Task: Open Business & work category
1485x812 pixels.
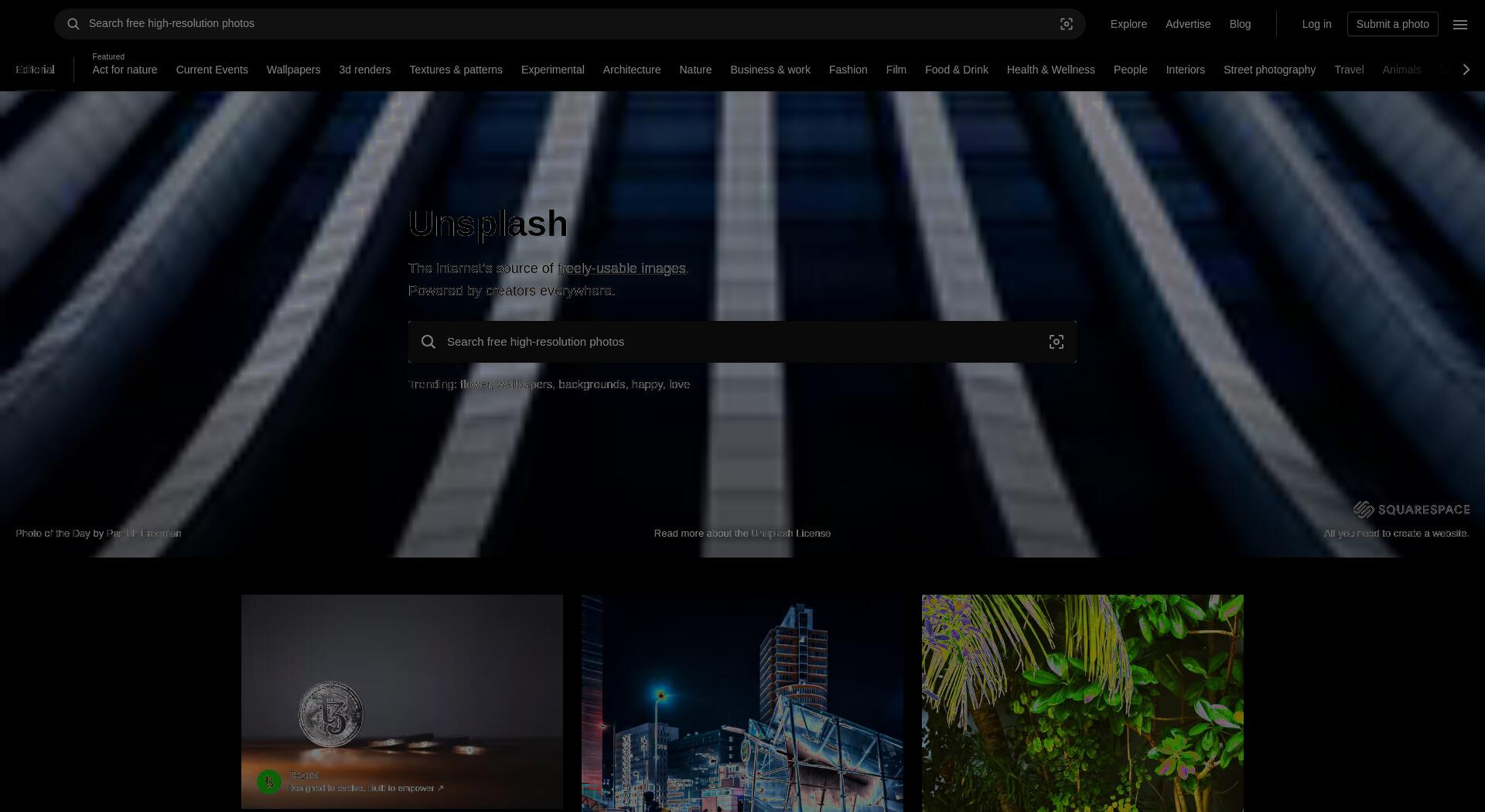Action: pyautogui.click(x=770, y=70)
